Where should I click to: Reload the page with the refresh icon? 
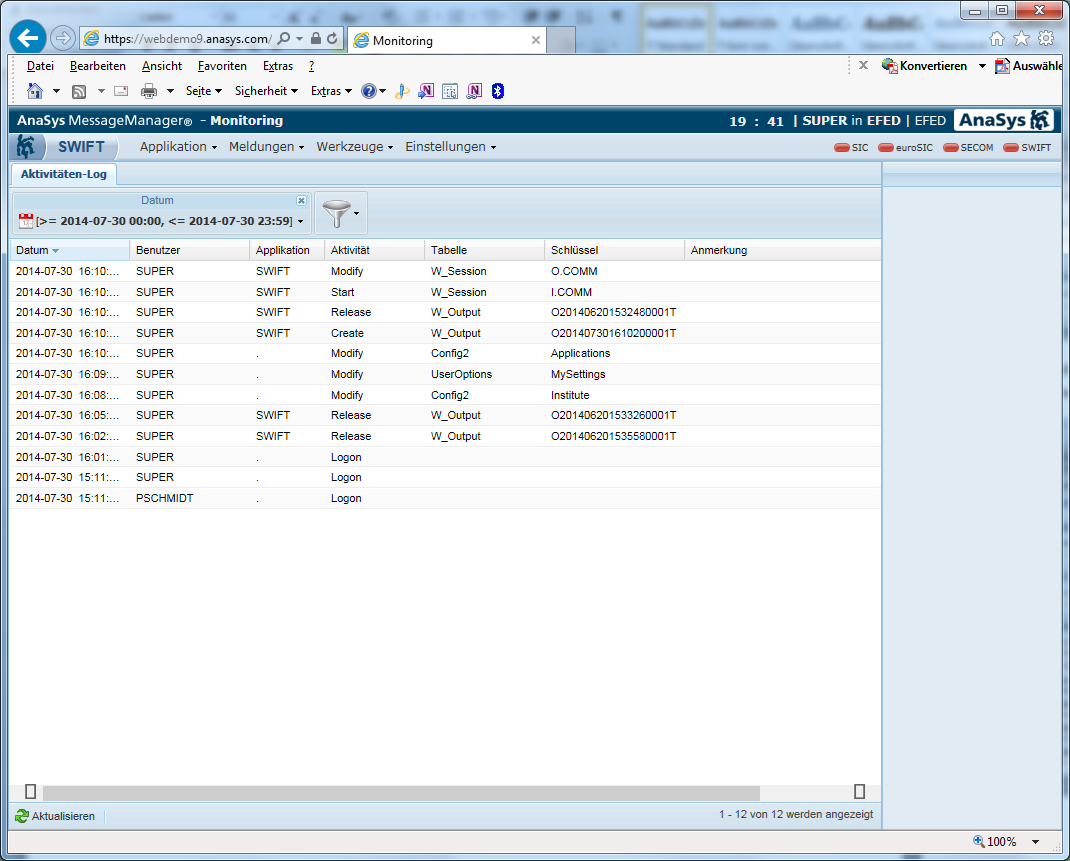click(x=332, y=39)
